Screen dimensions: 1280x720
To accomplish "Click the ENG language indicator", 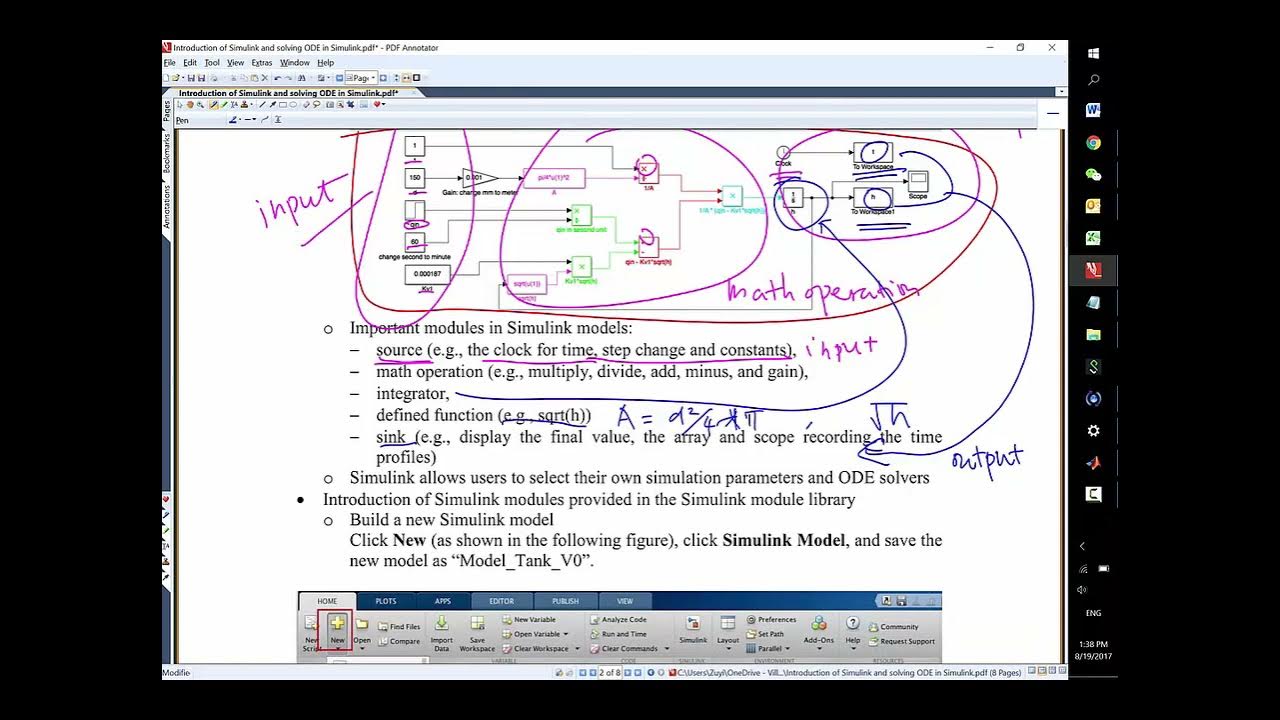I will pyautogui.click(x=1093, y=613).
